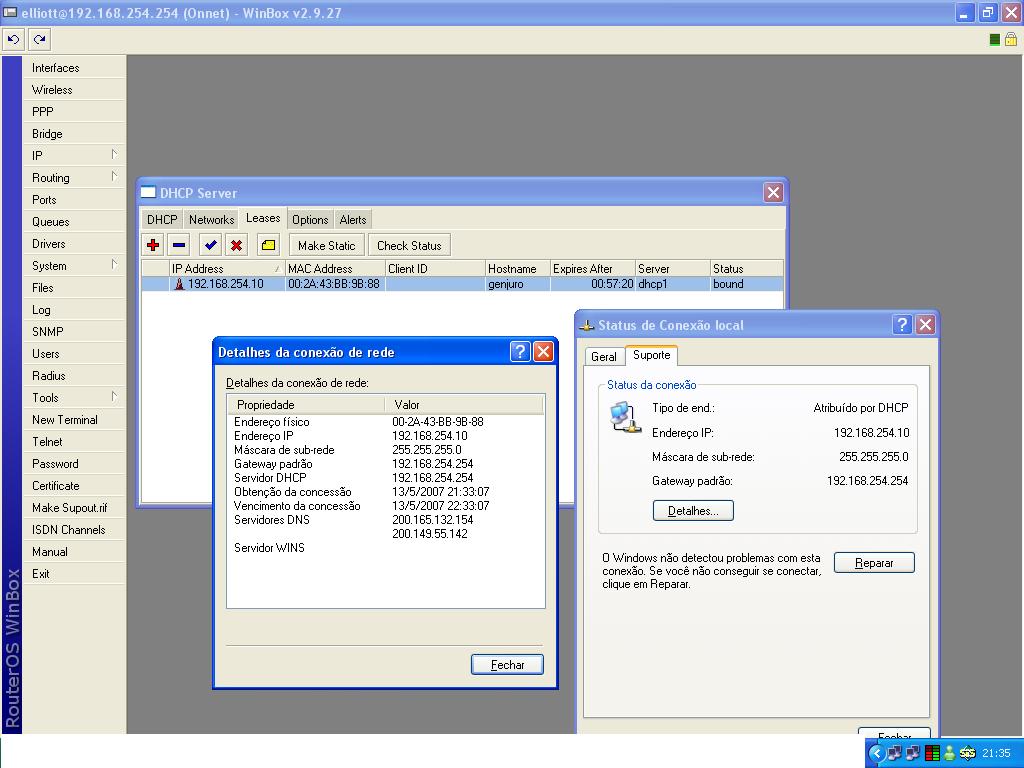Select the genjuro hostname cell
Image resolution: width=1024 pixels, height=768 pixels.
click(x=518, y=284)
